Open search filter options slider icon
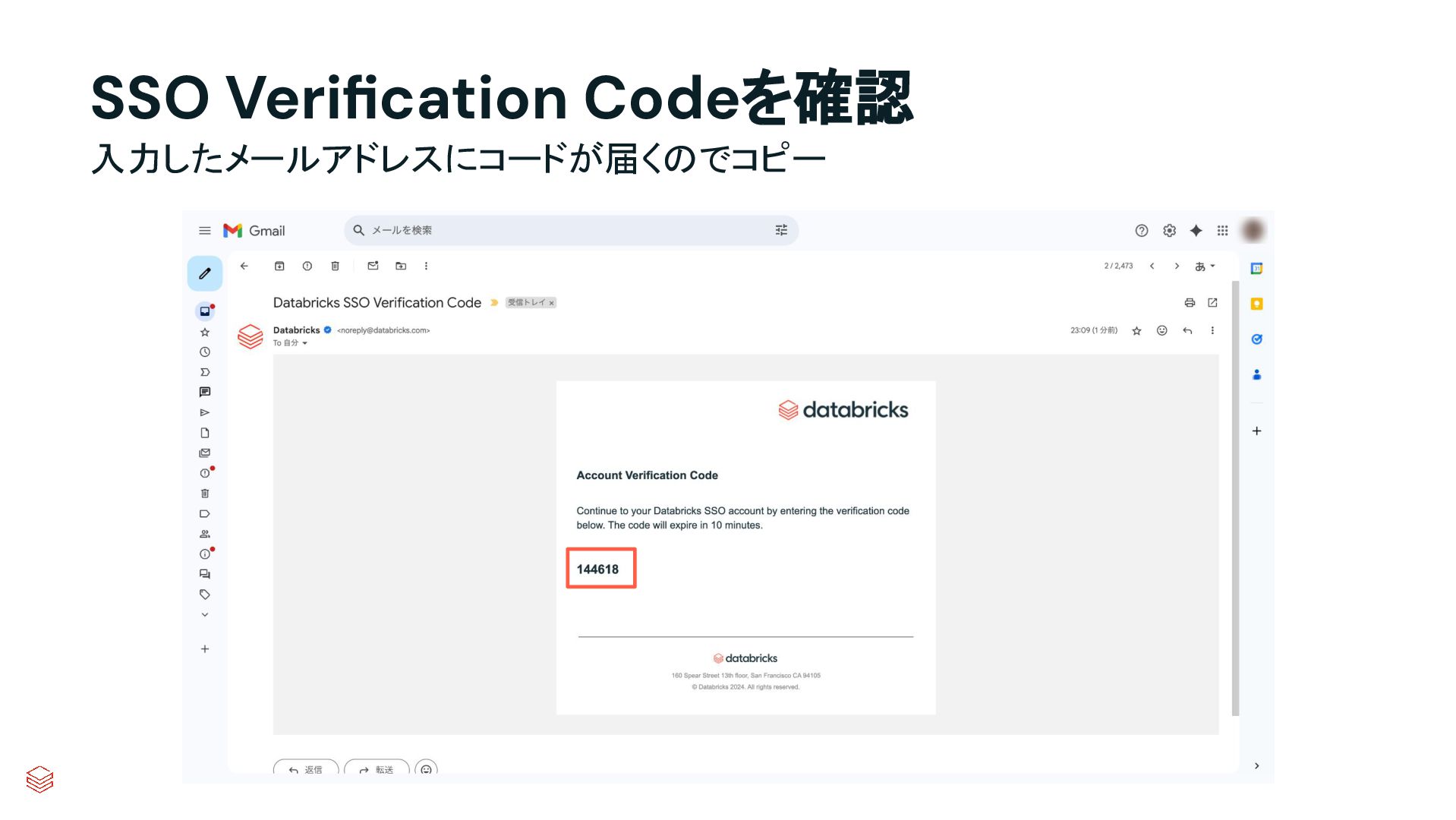 (x=781, y=230)
